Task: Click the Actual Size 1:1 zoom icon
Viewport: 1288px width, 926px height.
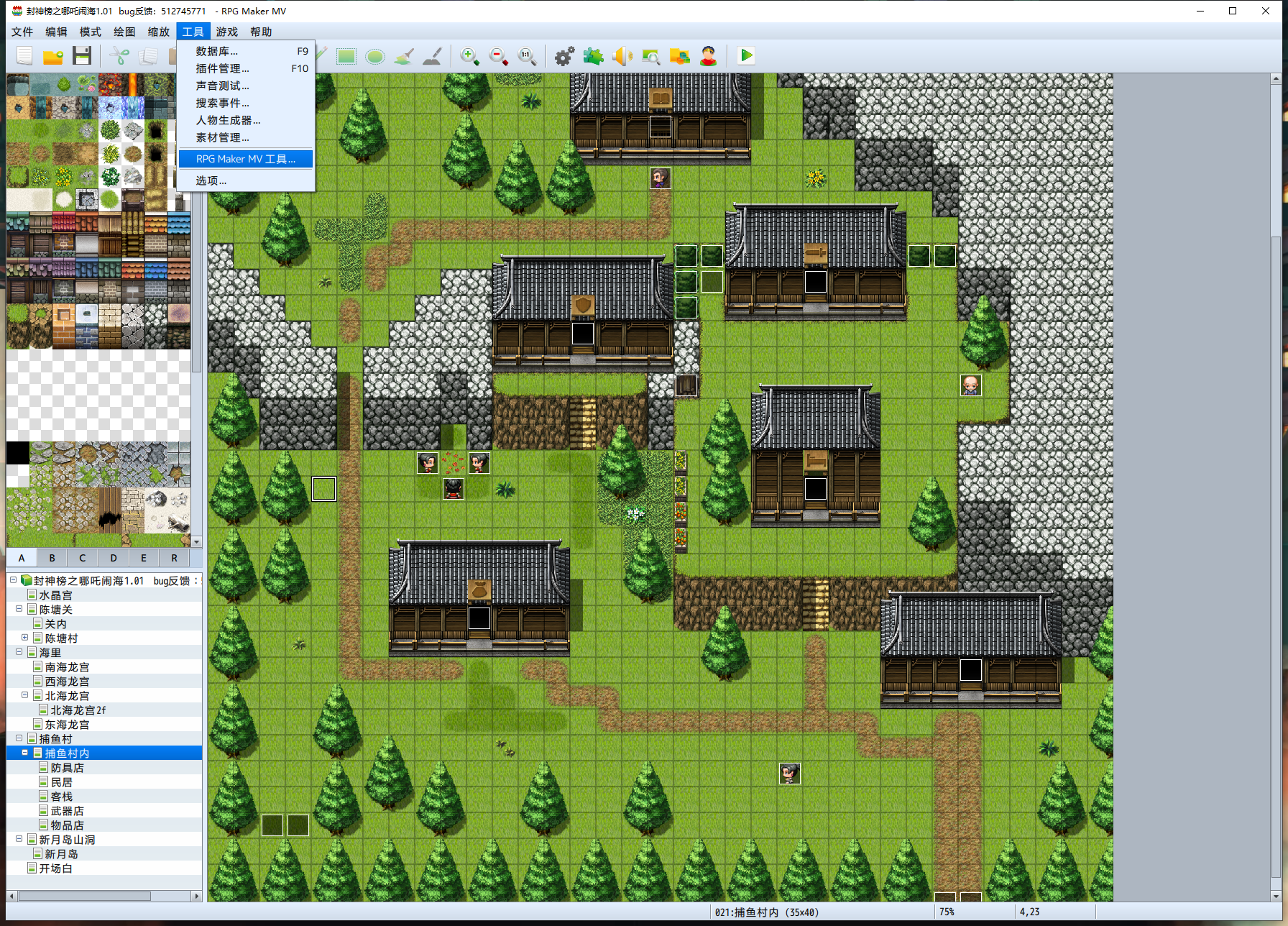Action: 527,56
